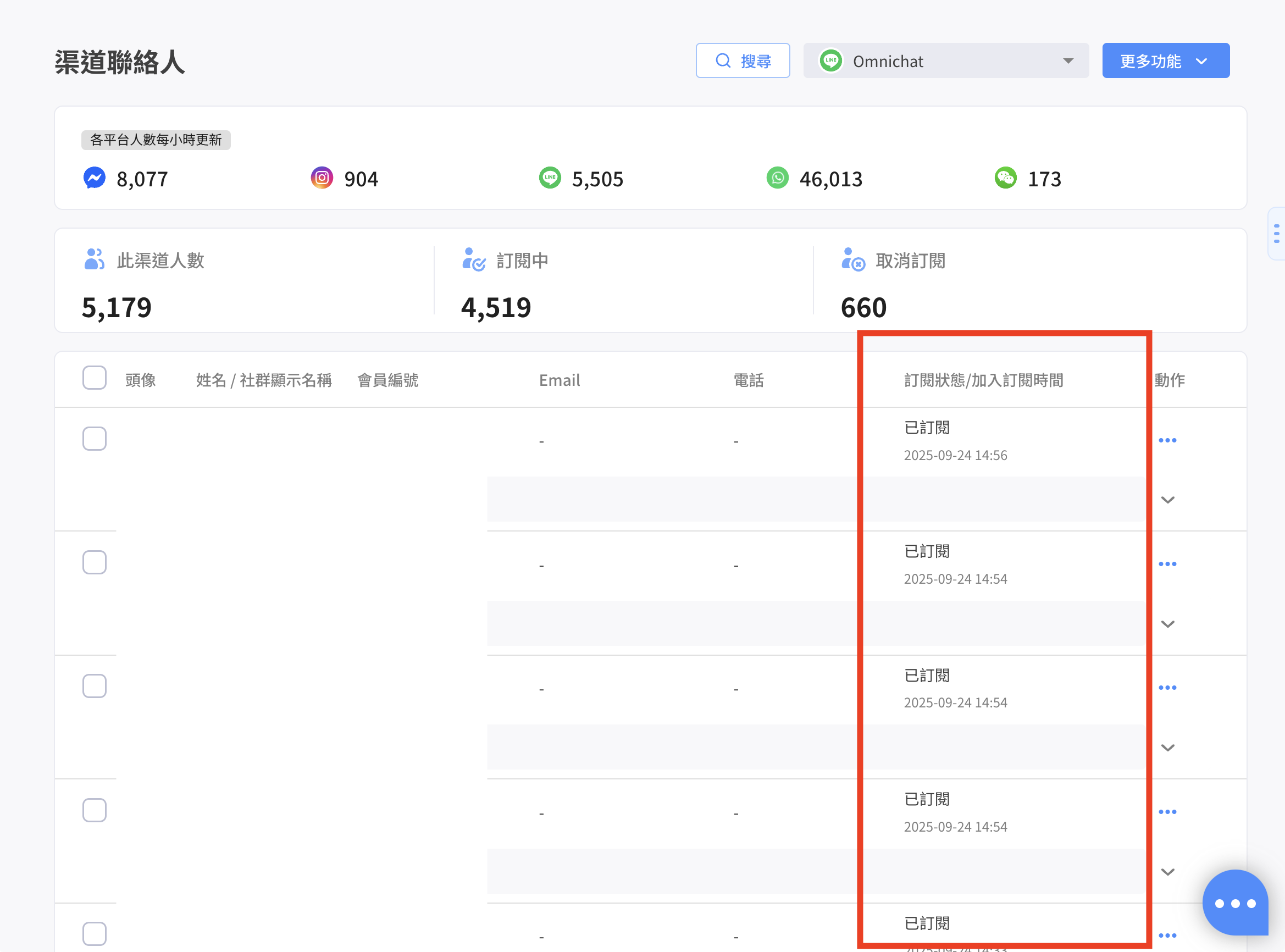Click the 訂閱狀態/加入訂閱時間 column header
Screen dimensions: 1285x952
(983, 380)
